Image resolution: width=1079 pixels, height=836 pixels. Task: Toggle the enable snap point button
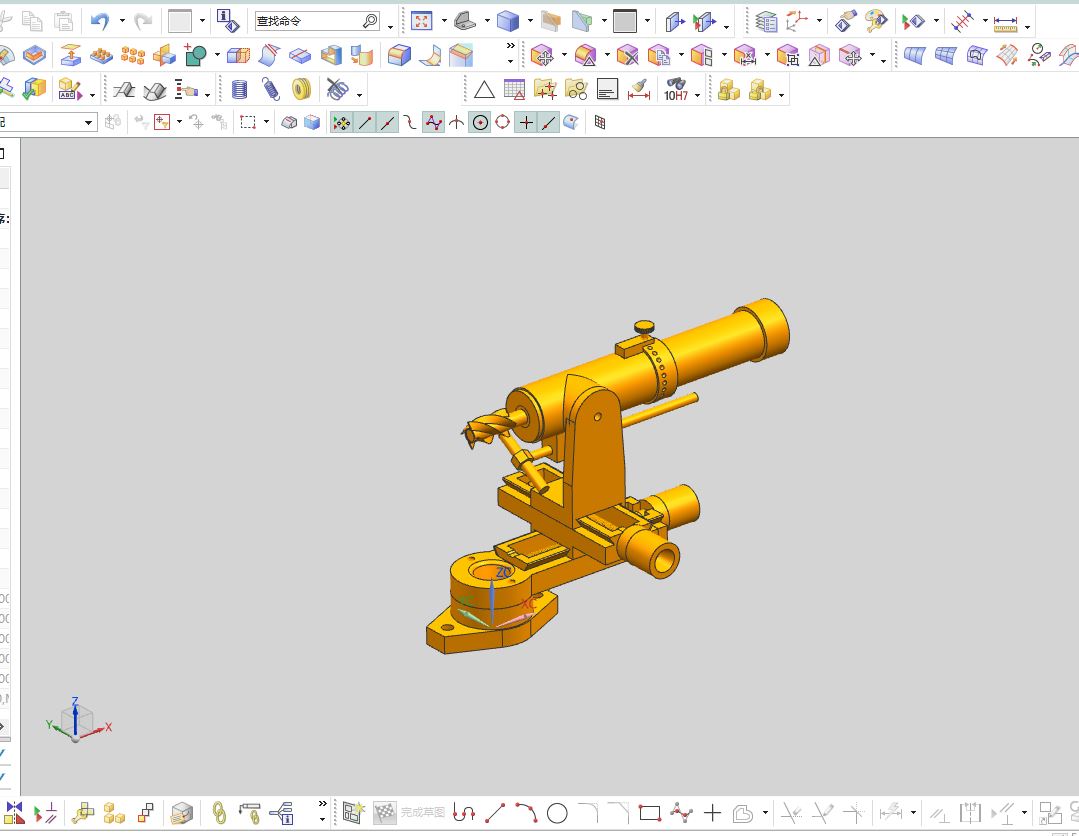(x=341, y=122)
